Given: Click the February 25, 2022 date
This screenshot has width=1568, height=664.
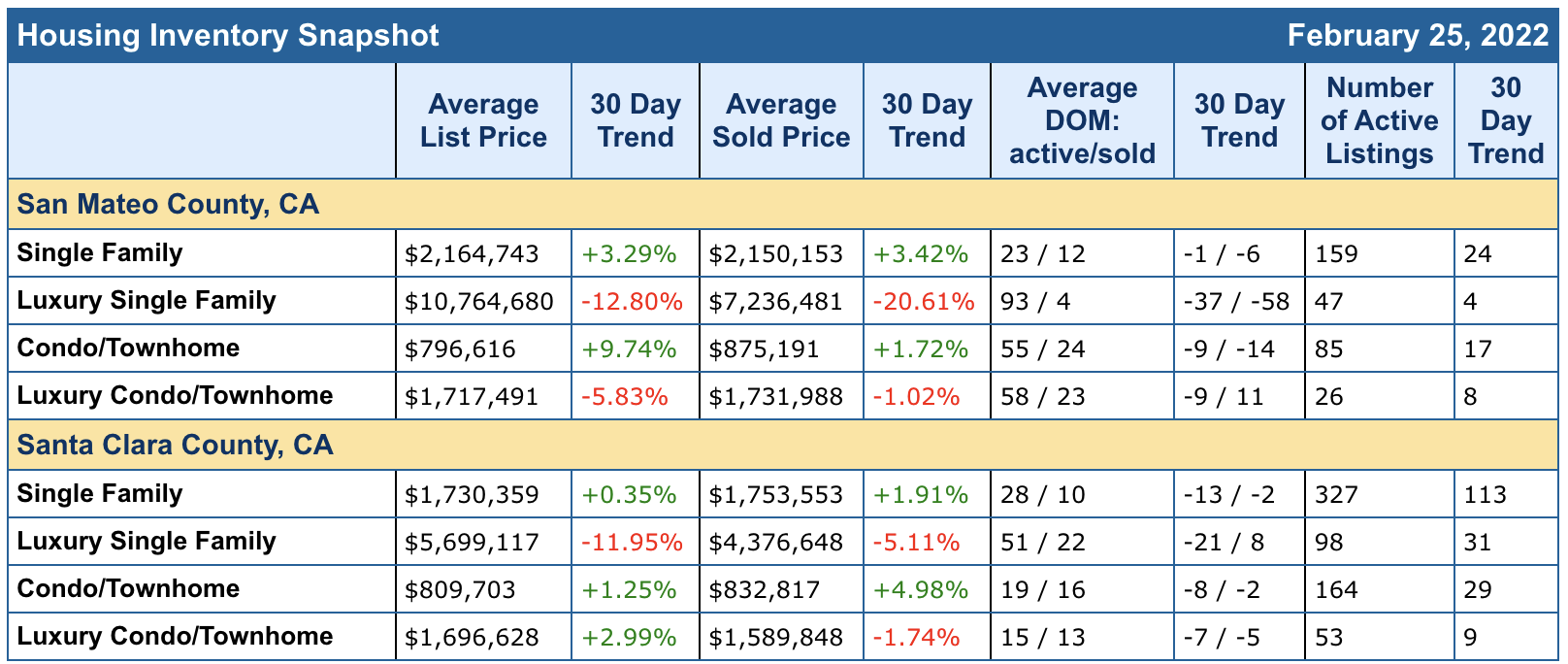Looking at the screenshot, I should 1418,36.
